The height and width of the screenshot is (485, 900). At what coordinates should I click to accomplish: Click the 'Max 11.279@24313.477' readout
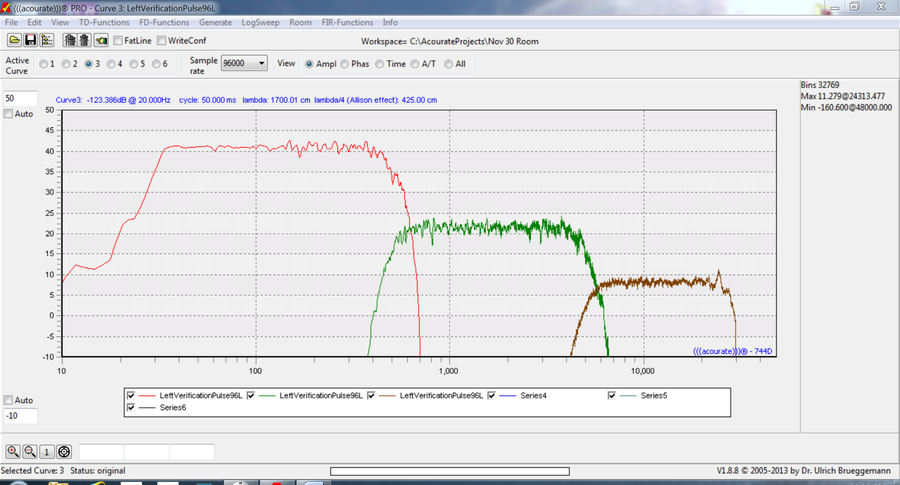pos(843,96)
